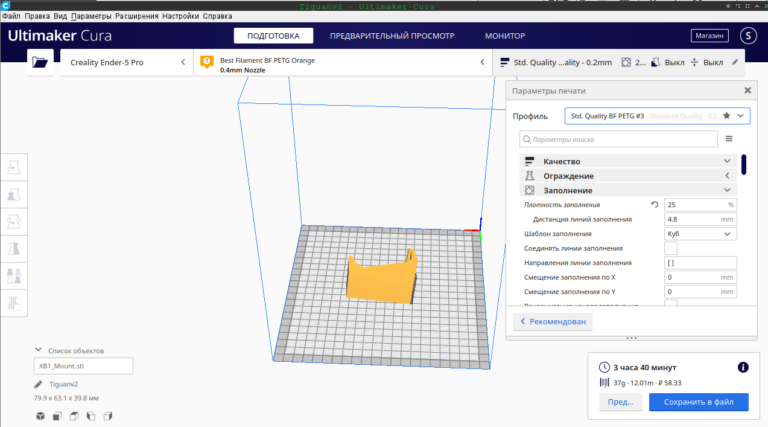
Task: Open the settings visibility hamburger menu
Action: (x=729, y=139)
